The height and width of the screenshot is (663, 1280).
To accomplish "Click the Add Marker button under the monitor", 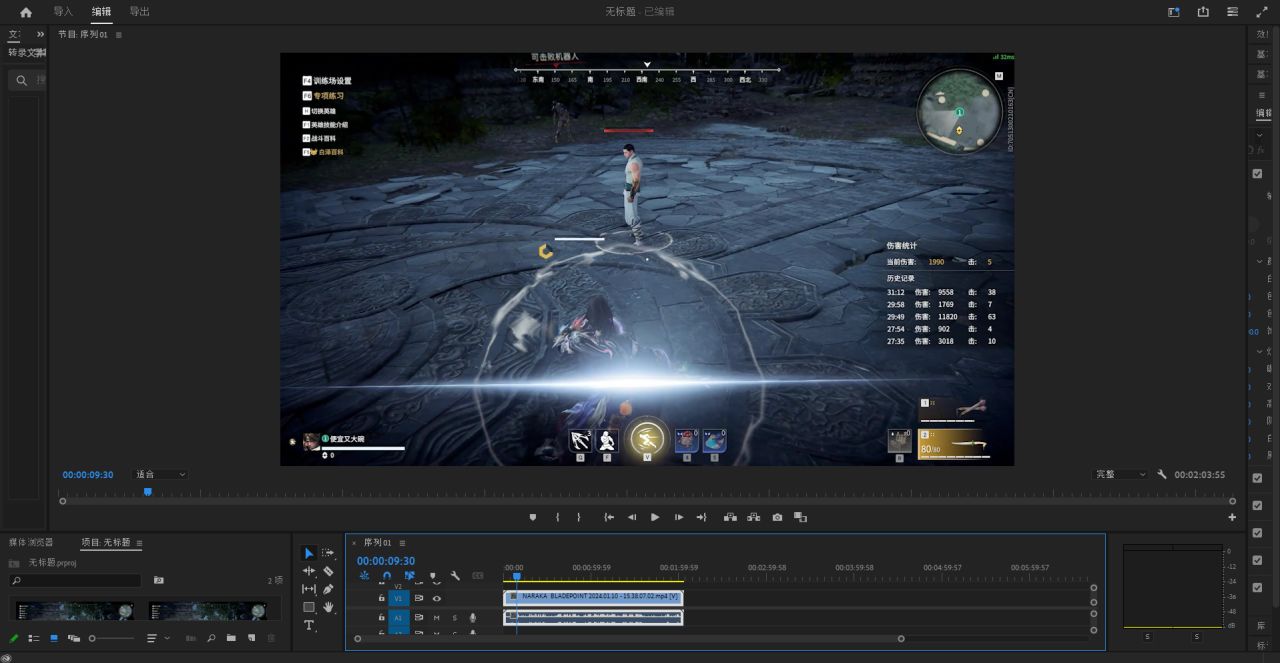I will [532, 517].
